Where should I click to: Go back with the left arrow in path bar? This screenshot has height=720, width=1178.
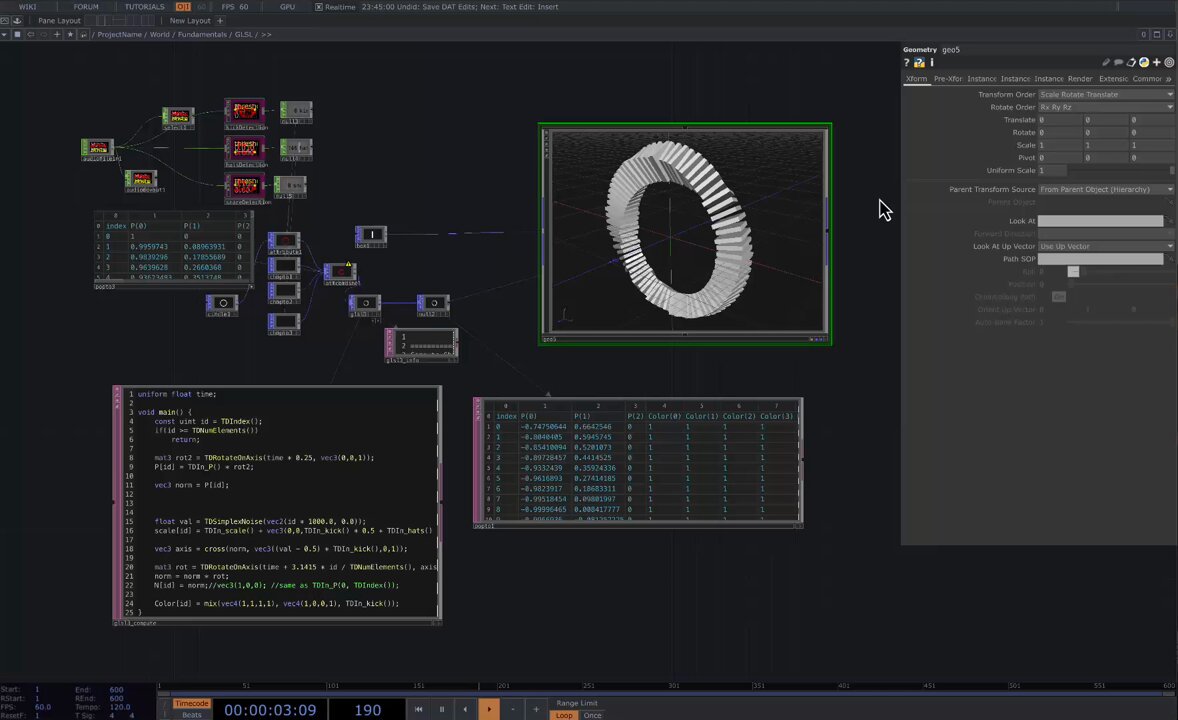pyautogui.click(x=31, y=35)
